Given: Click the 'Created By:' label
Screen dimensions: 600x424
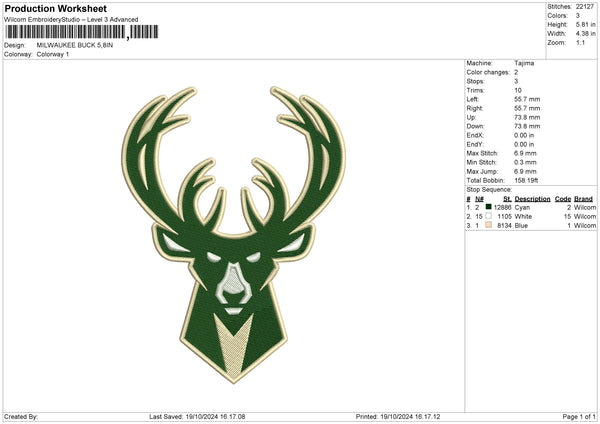Looking at the screenshot, I should coord(21,416).
